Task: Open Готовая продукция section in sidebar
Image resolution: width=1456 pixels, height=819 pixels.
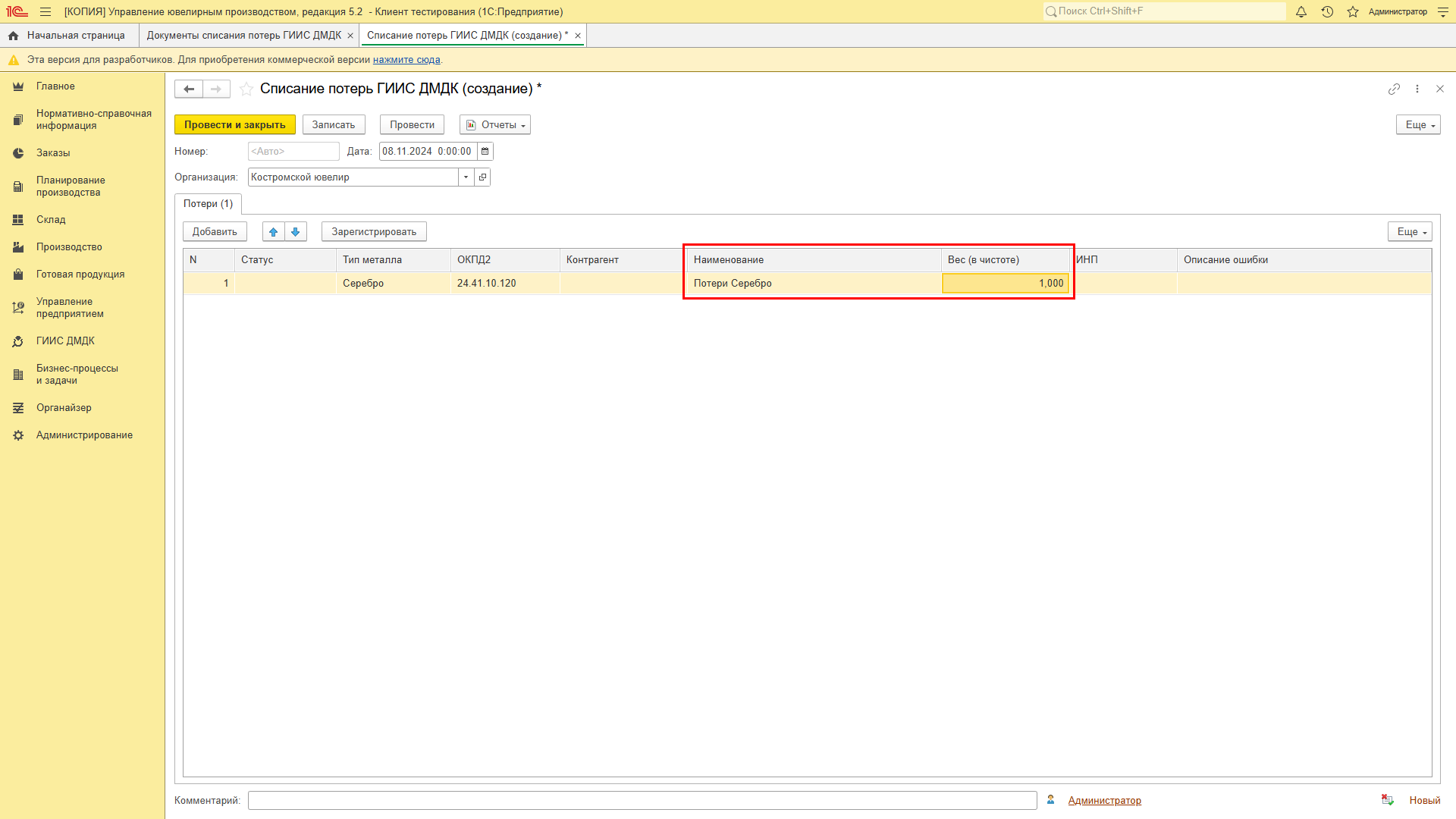Action: point(80,275)
